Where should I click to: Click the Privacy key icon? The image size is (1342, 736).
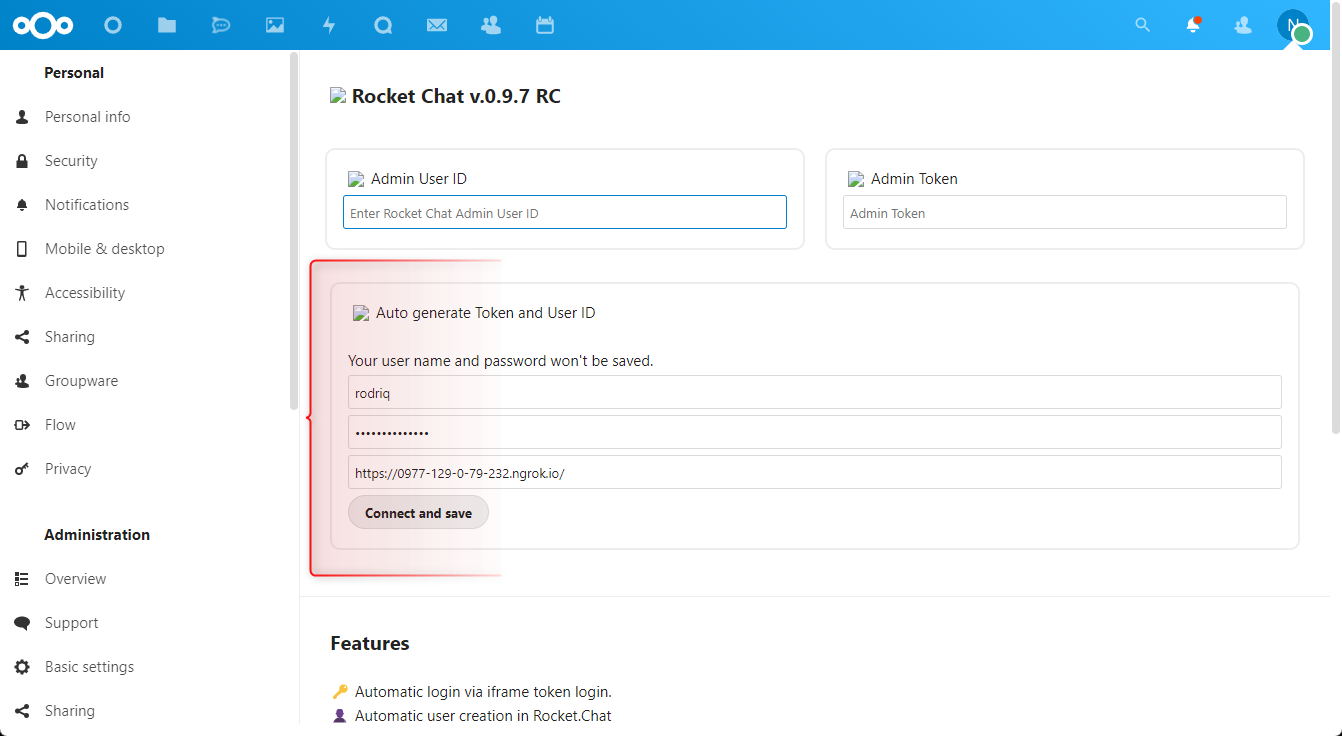tap(22, 469)
